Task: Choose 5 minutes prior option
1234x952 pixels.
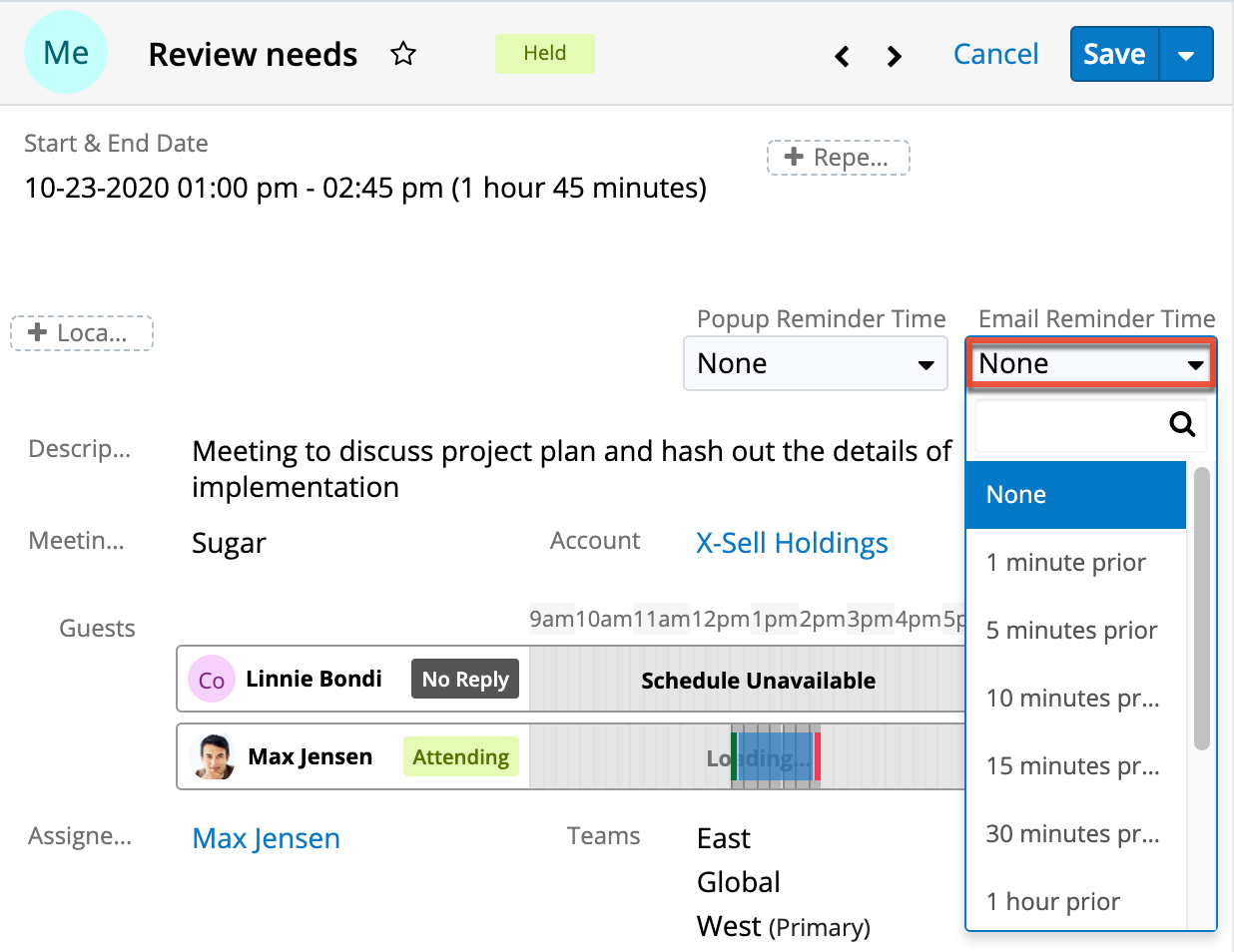Action: click(1072, 631)
